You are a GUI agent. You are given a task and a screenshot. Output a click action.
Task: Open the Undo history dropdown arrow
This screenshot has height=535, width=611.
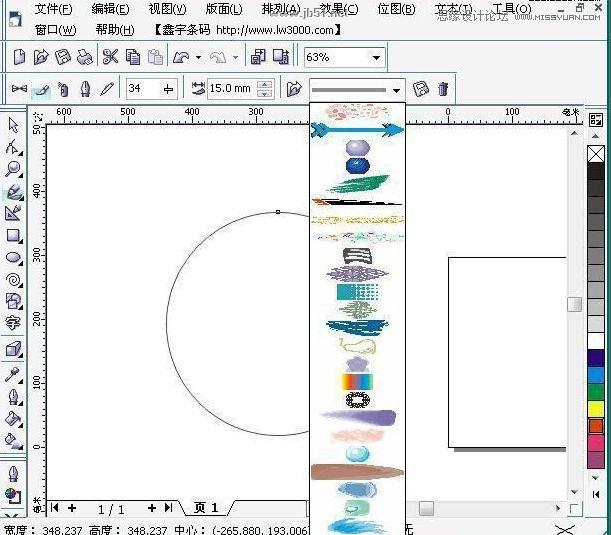[198, 58]
